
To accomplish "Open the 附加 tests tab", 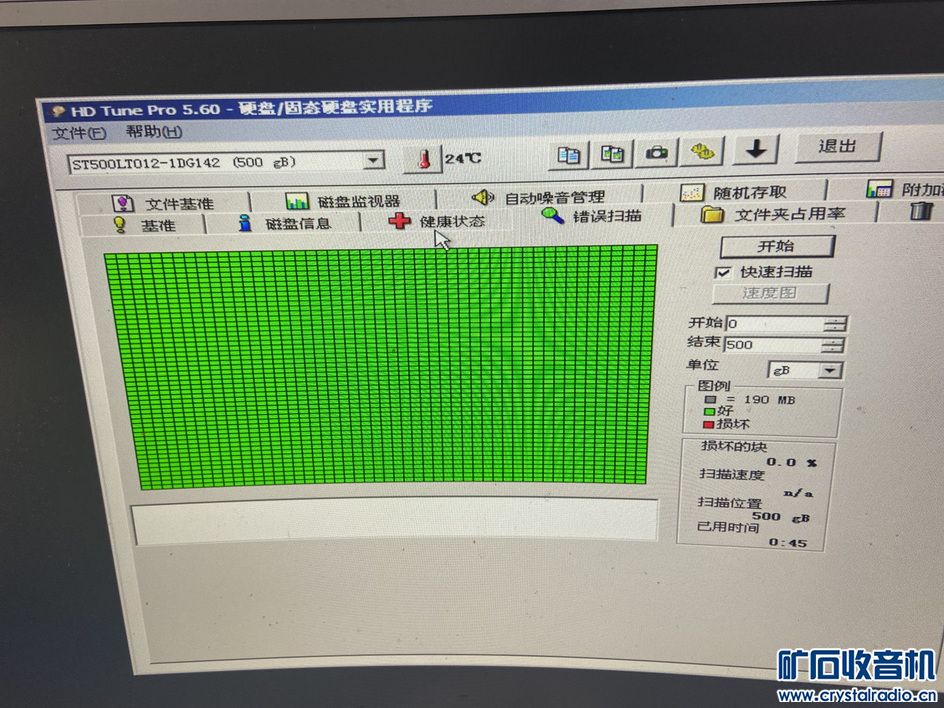I will coord(904,189).
